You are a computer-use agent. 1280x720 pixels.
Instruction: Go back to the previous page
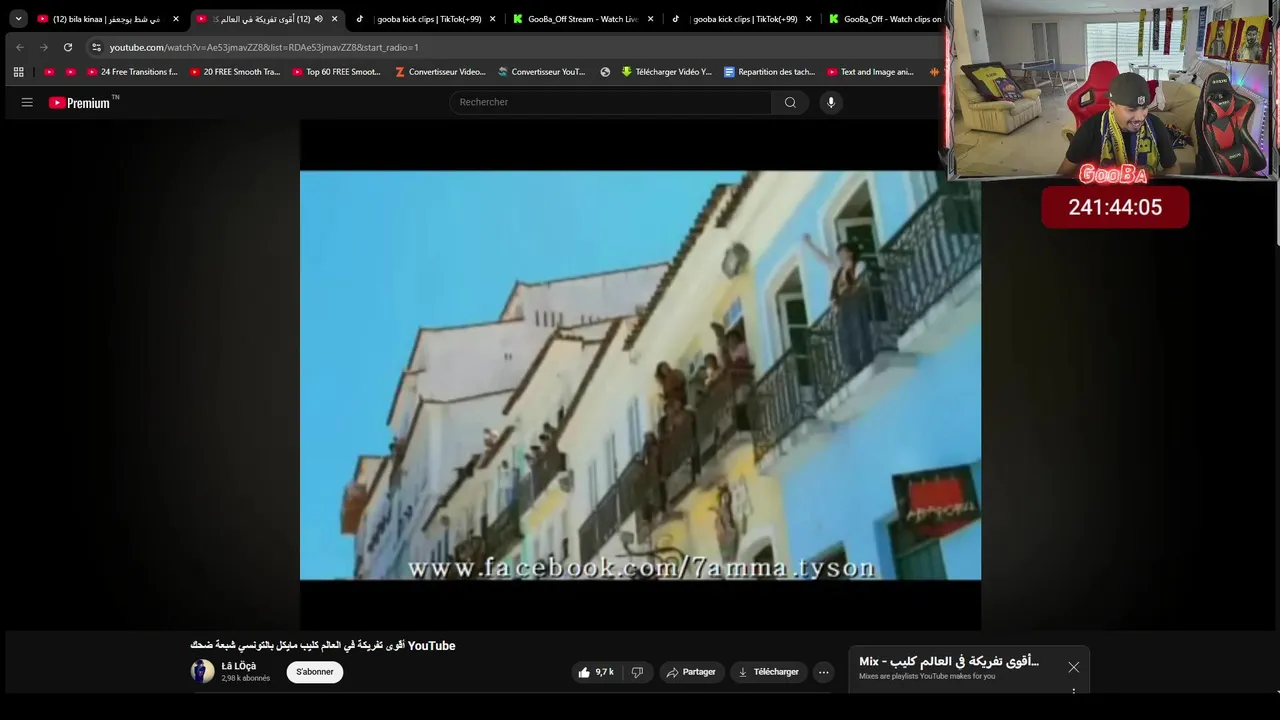(19, 47)
